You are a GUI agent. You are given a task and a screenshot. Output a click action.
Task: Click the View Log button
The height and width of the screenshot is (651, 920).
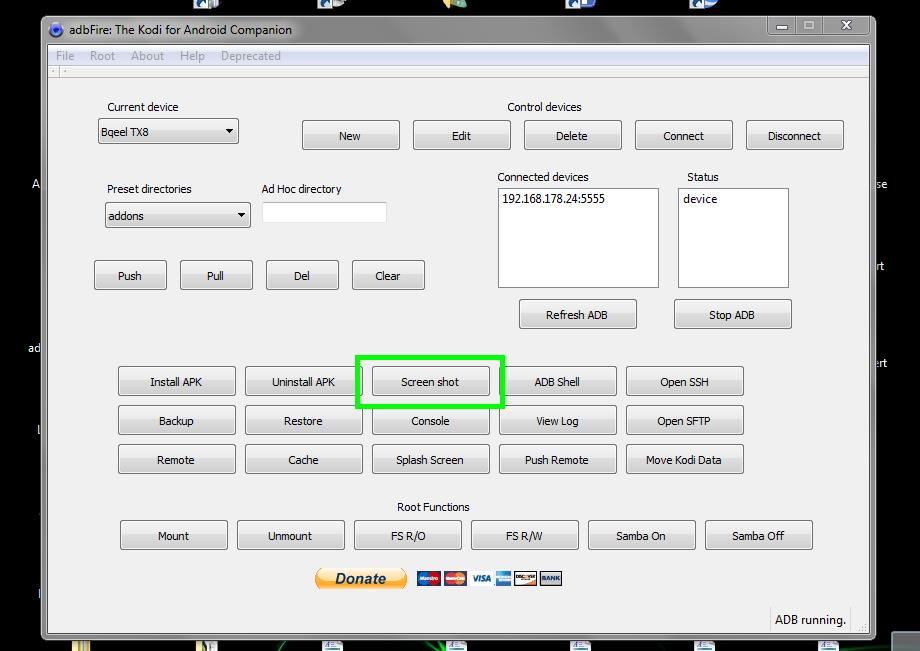click(x=557, y=421)
